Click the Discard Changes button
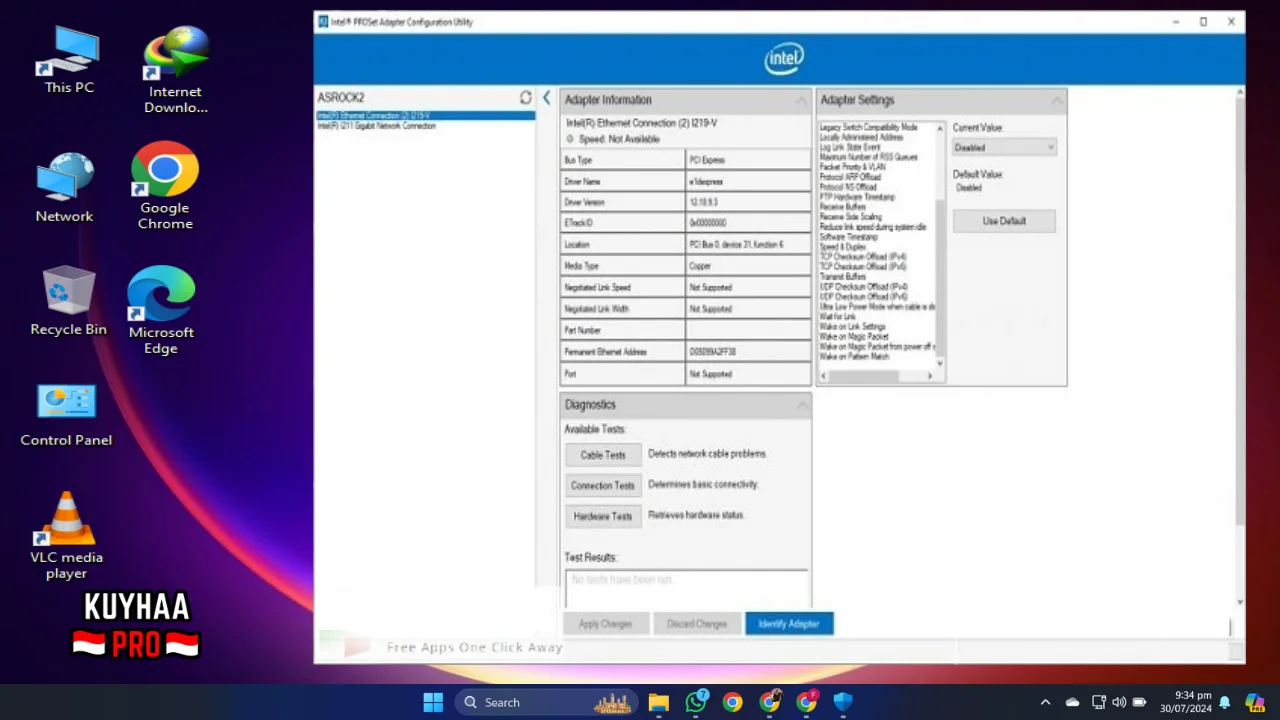 [x=697, y=624]
